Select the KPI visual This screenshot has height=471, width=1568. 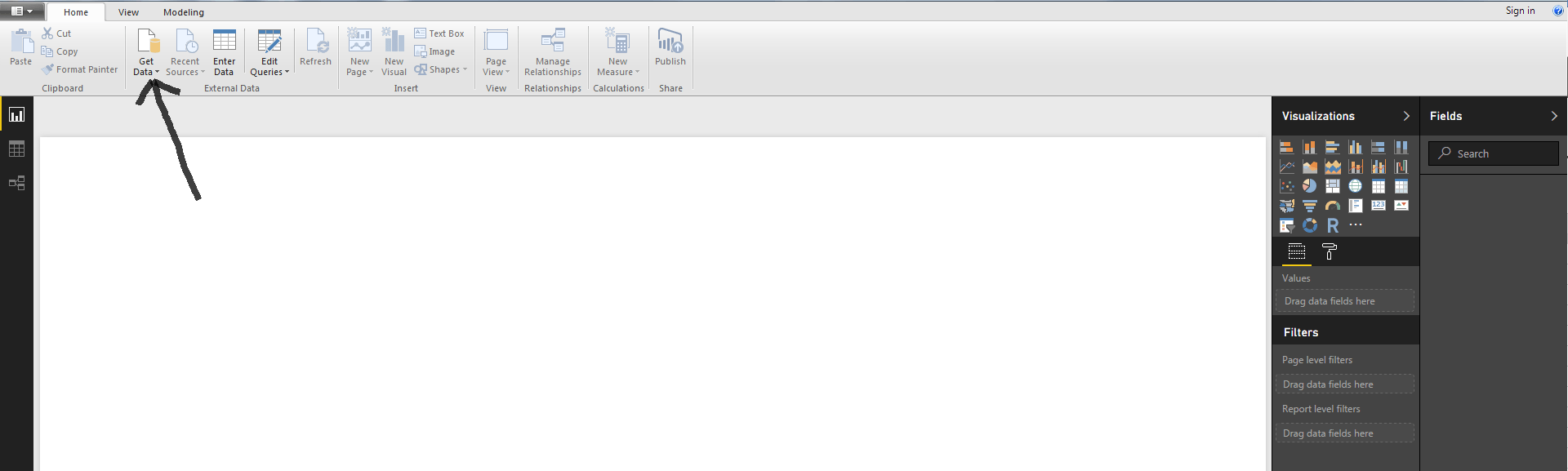point(1401,206)
